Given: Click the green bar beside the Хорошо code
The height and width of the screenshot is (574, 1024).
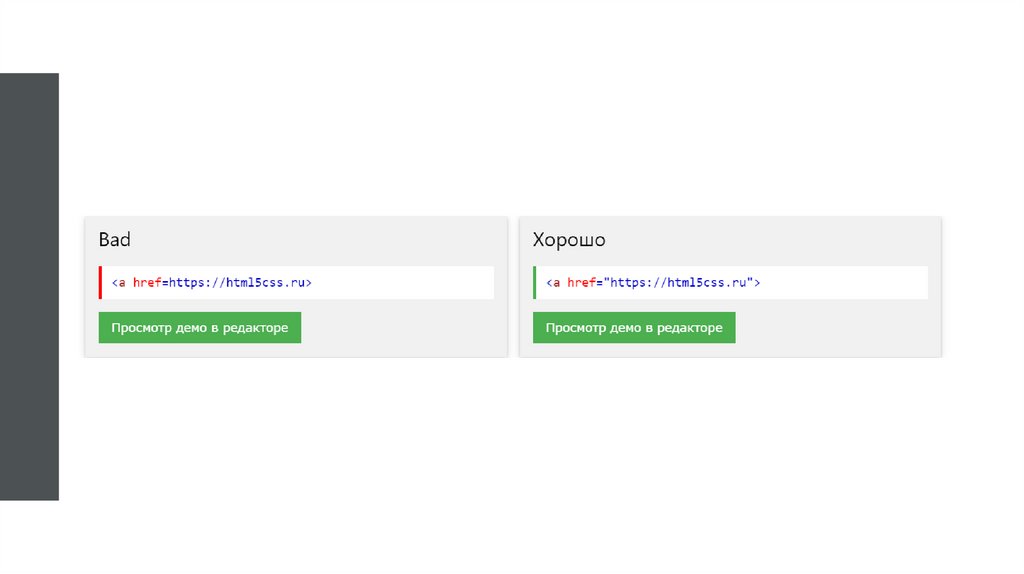Looking at the screenshot, I should pyautogui.click(x=535, y=283).
